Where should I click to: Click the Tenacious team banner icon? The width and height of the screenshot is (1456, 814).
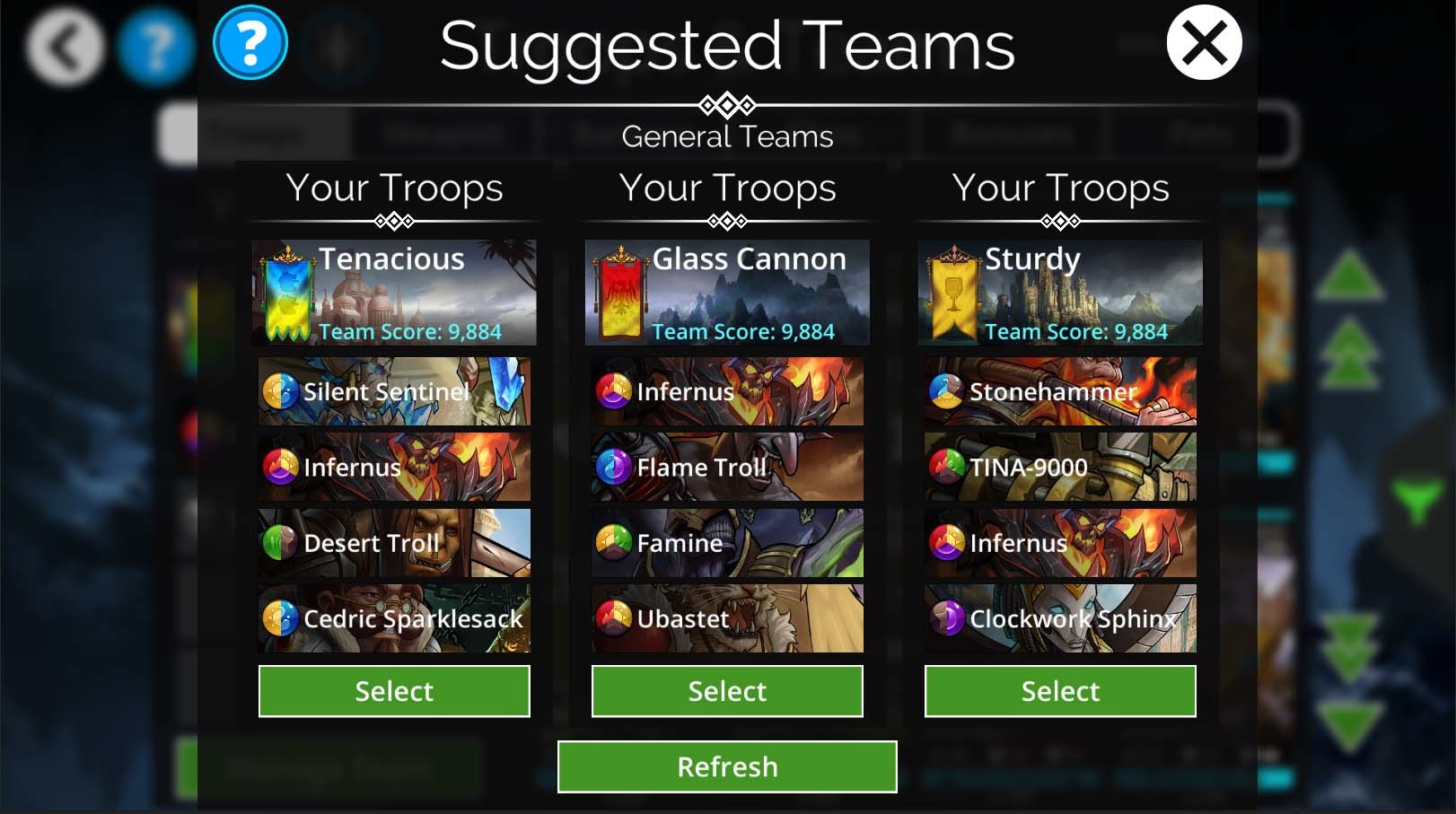(x=287, y=293)
